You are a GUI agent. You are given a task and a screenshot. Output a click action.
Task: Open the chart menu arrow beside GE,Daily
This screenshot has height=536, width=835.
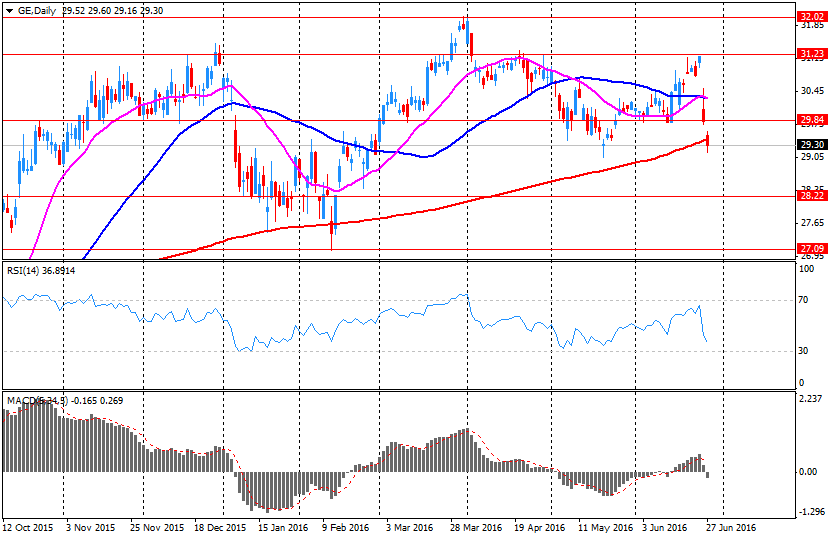pos(9,11)
